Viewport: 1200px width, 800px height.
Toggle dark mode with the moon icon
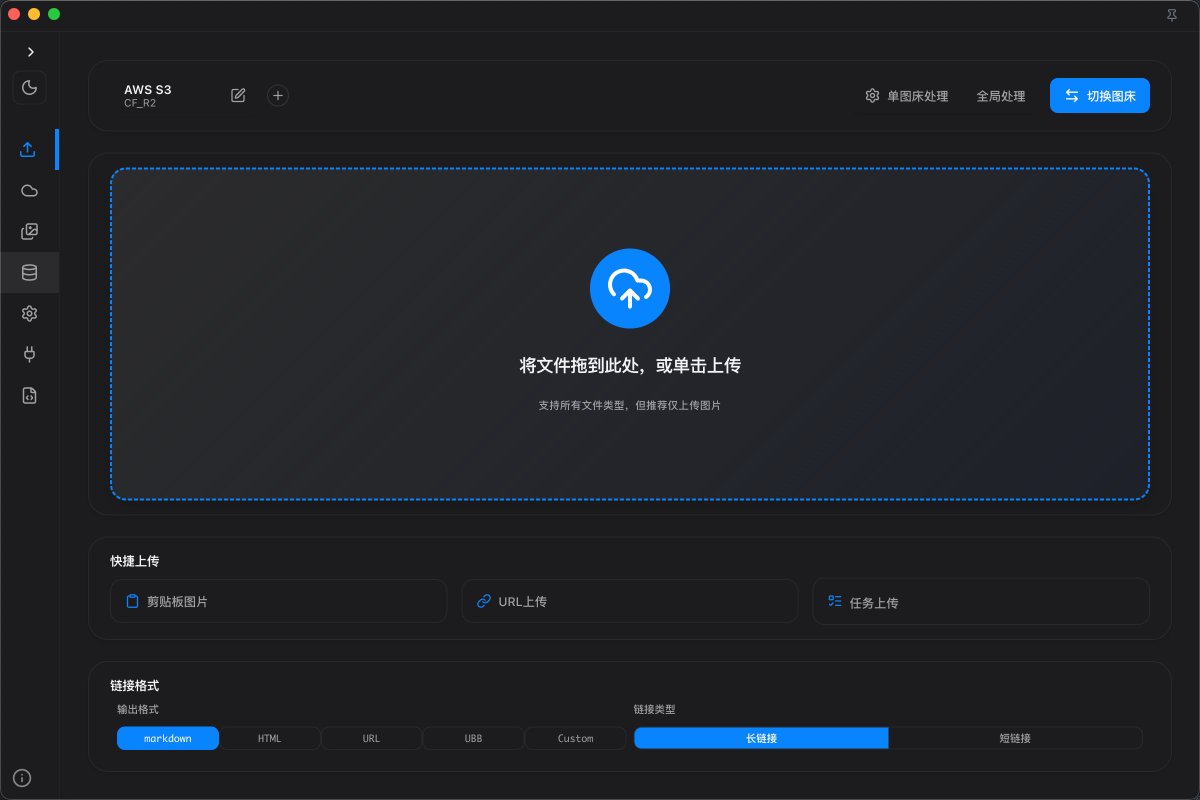click(30, 88)
